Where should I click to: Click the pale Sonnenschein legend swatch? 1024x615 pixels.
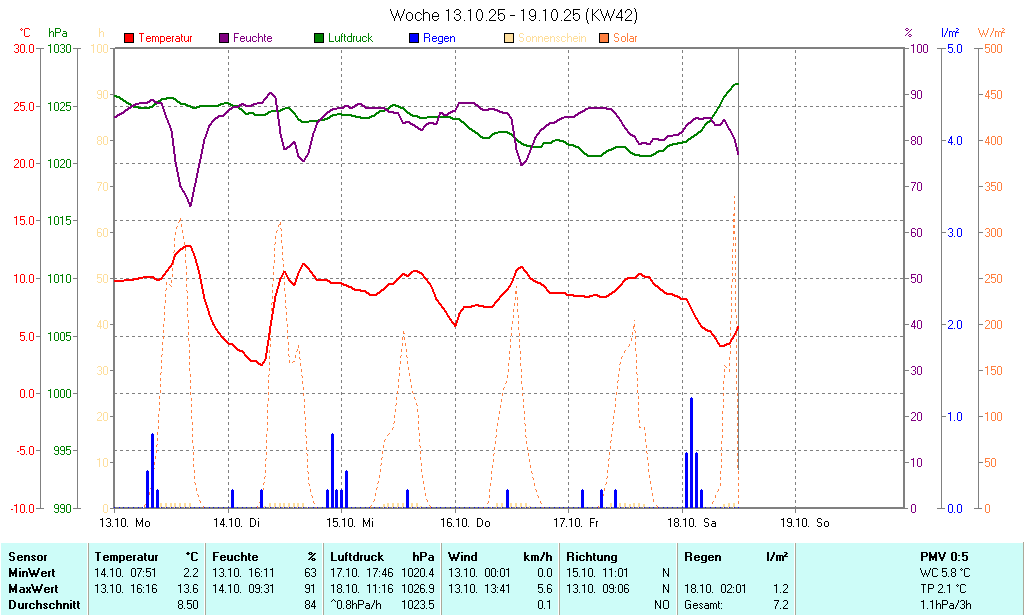(509, 38)
